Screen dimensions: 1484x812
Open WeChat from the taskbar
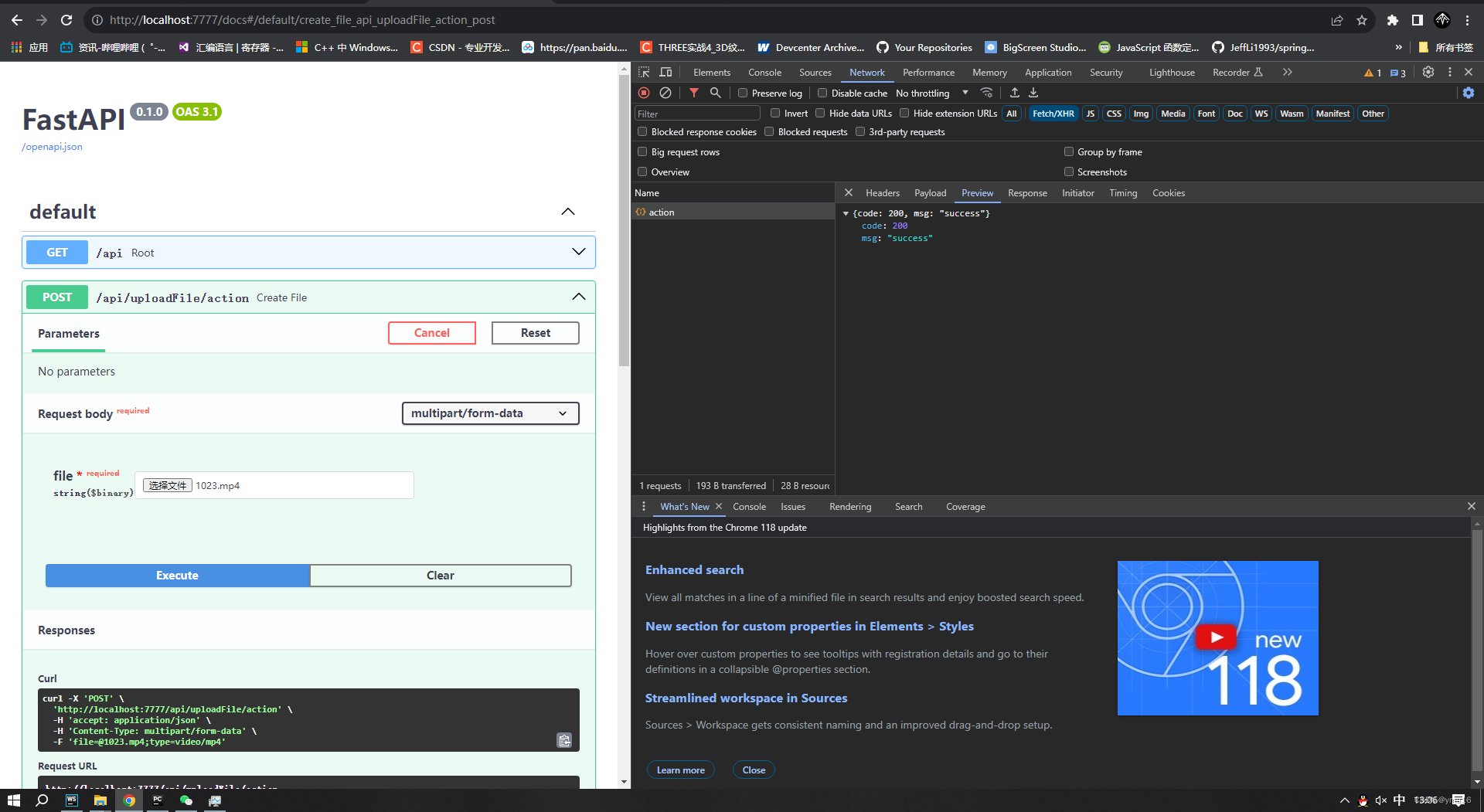tap(186, 800)
